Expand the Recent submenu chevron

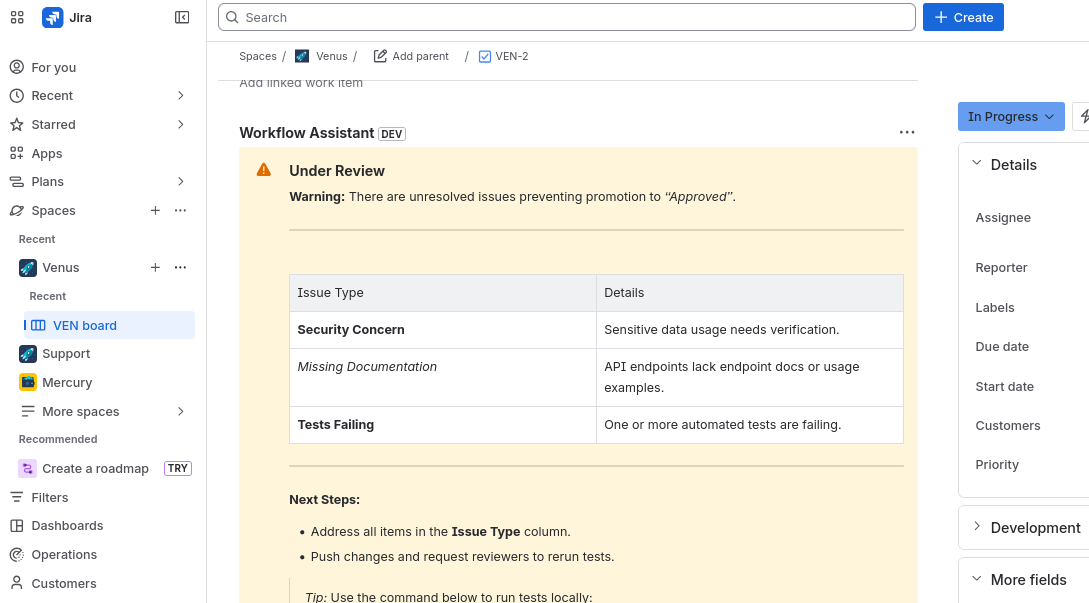[x=181, y=96]
